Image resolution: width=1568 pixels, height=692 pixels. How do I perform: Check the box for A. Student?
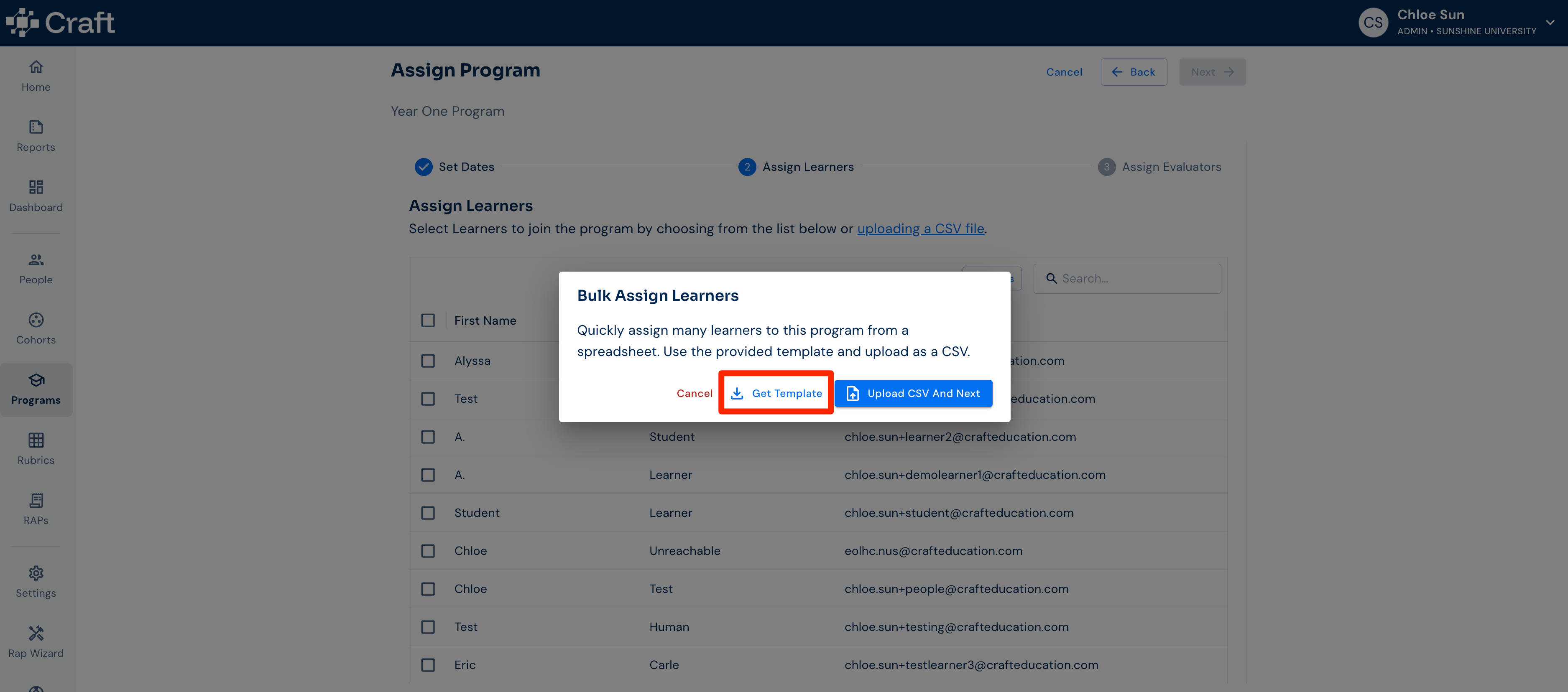[x=428, y=437]
